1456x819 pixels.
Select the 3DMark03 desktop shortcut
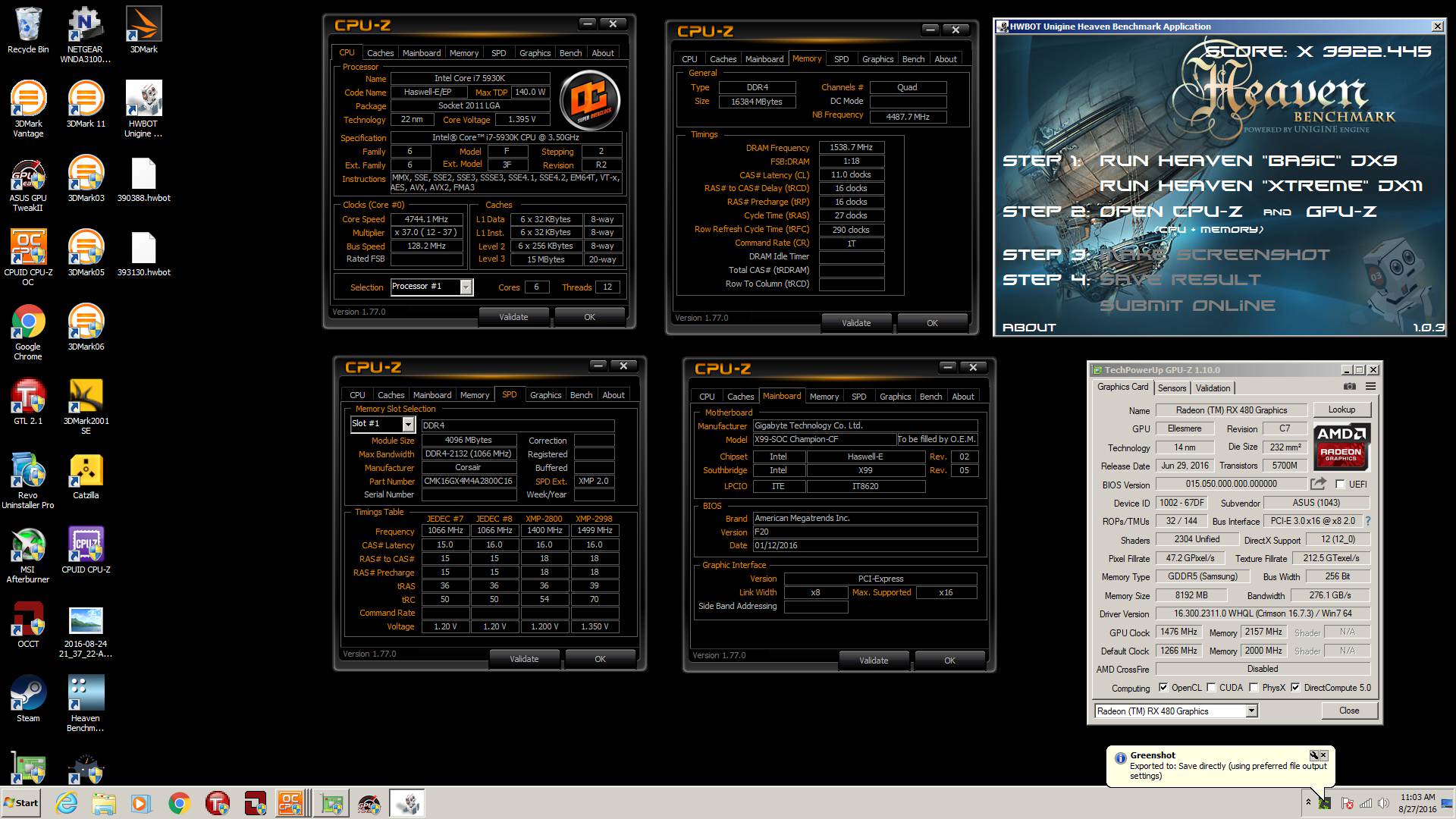(86, 179)
